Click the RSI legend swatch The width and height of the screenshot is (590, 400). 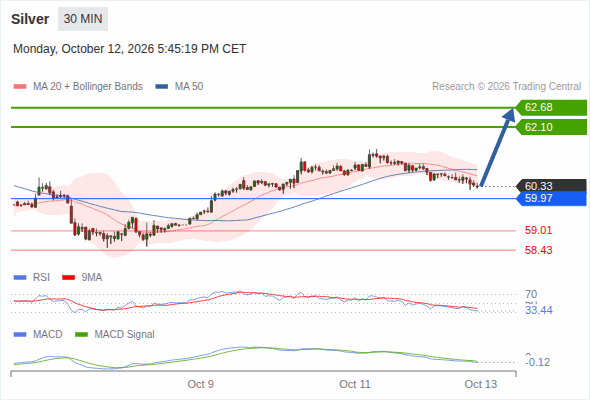tap(20, 278)
